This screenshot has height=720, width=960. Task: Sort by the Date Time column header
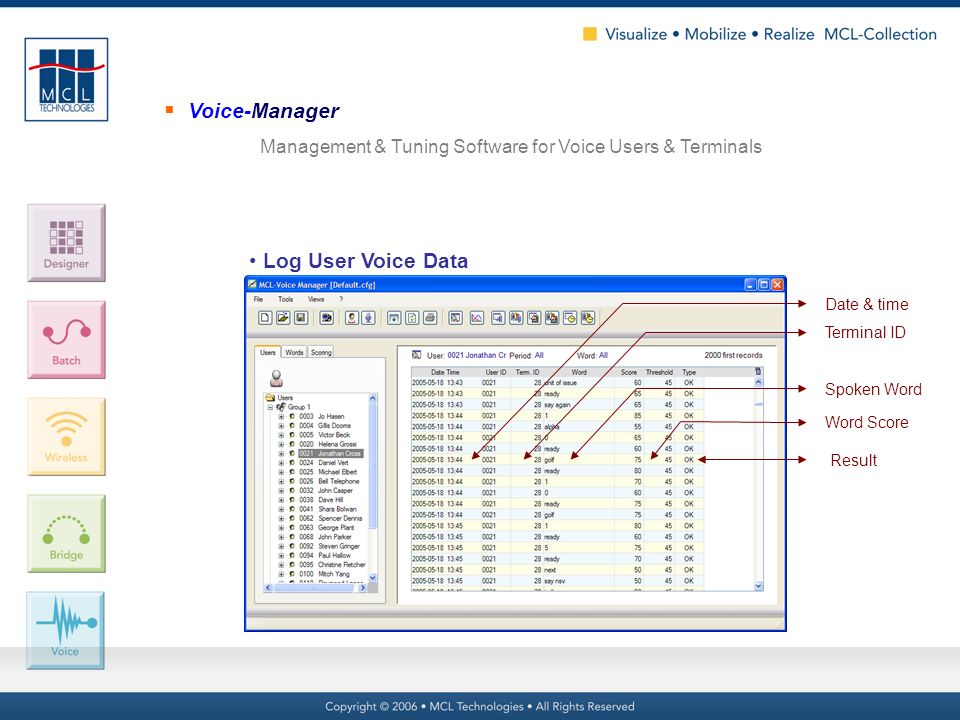point(445,372)
